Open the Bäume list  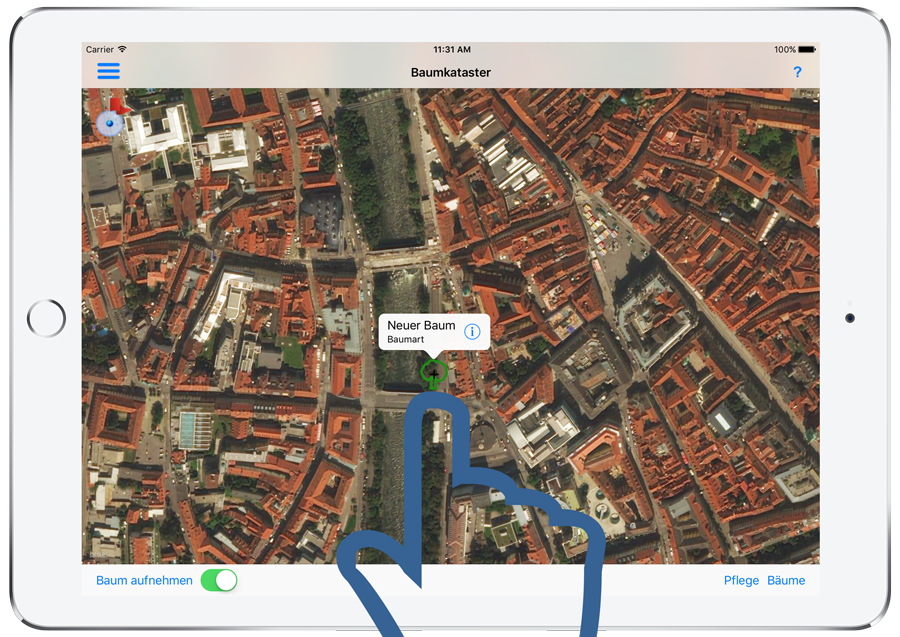click(x=786, y=580)
